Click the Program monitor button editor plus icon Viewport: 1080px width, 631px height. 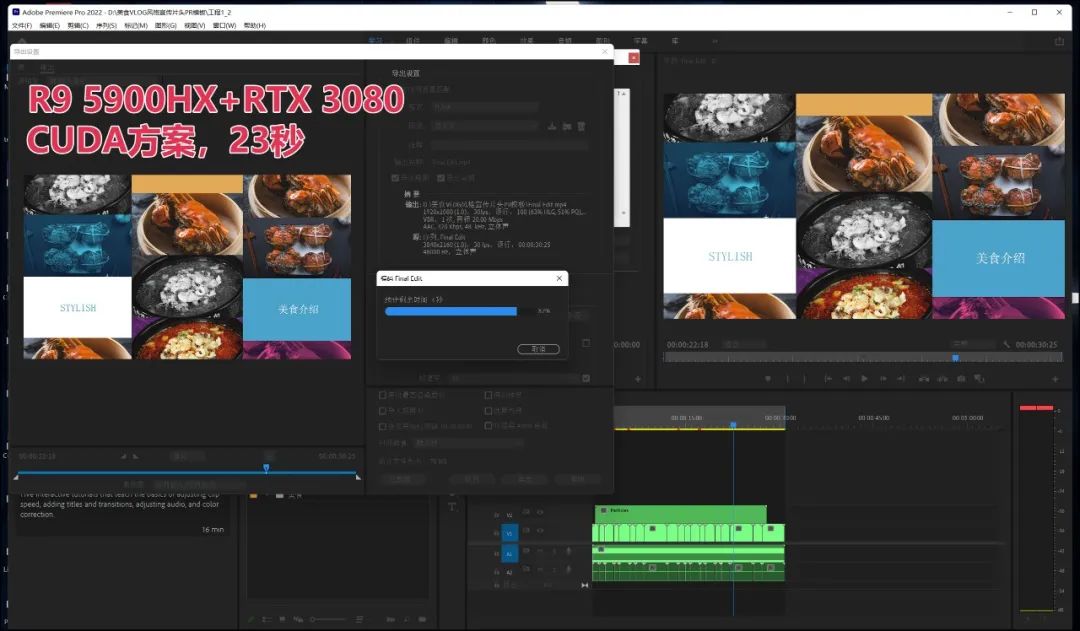[1055, 379]
